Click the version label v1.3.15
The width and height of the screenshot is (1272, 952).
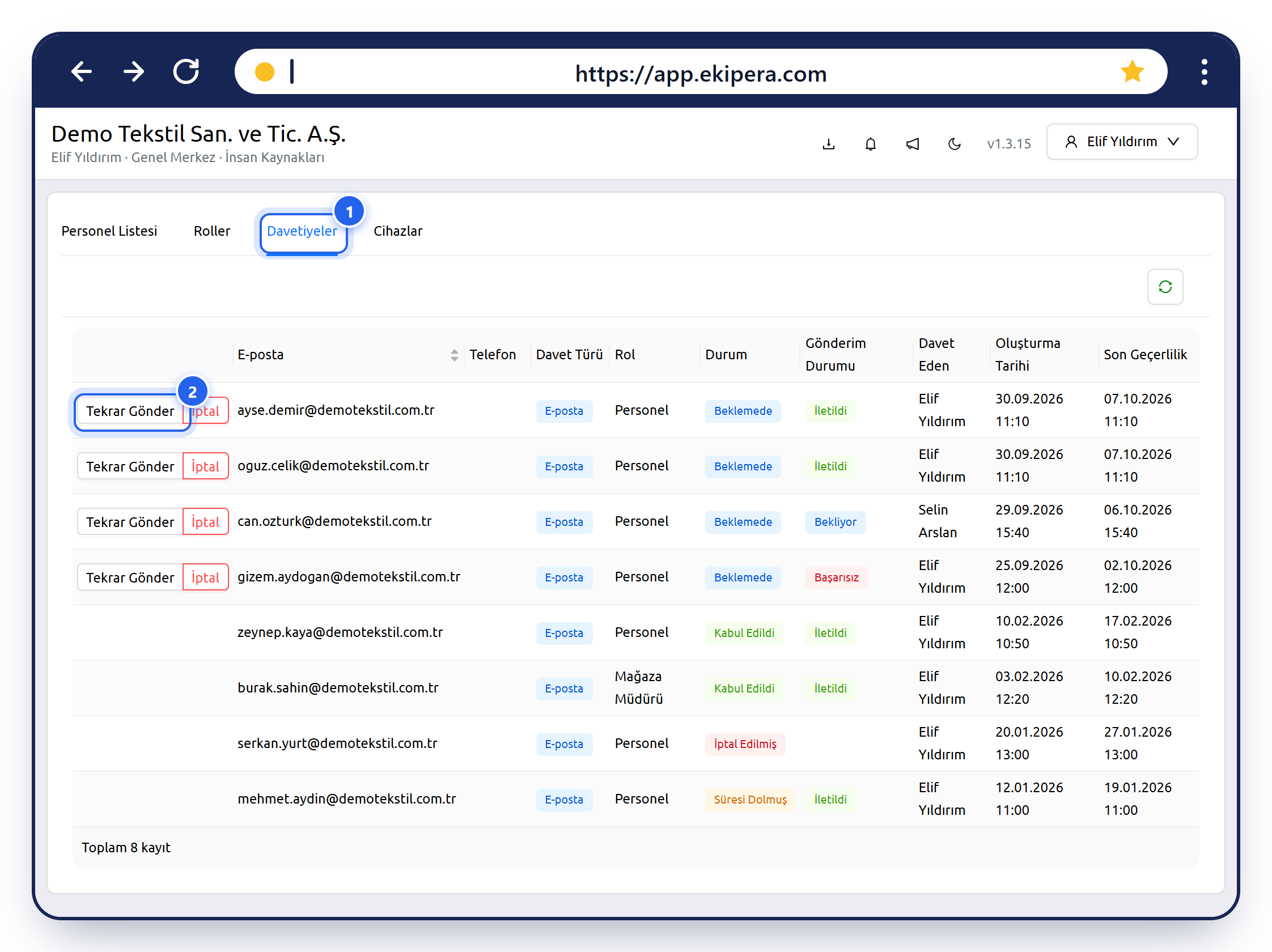(x=1008, y=143)
